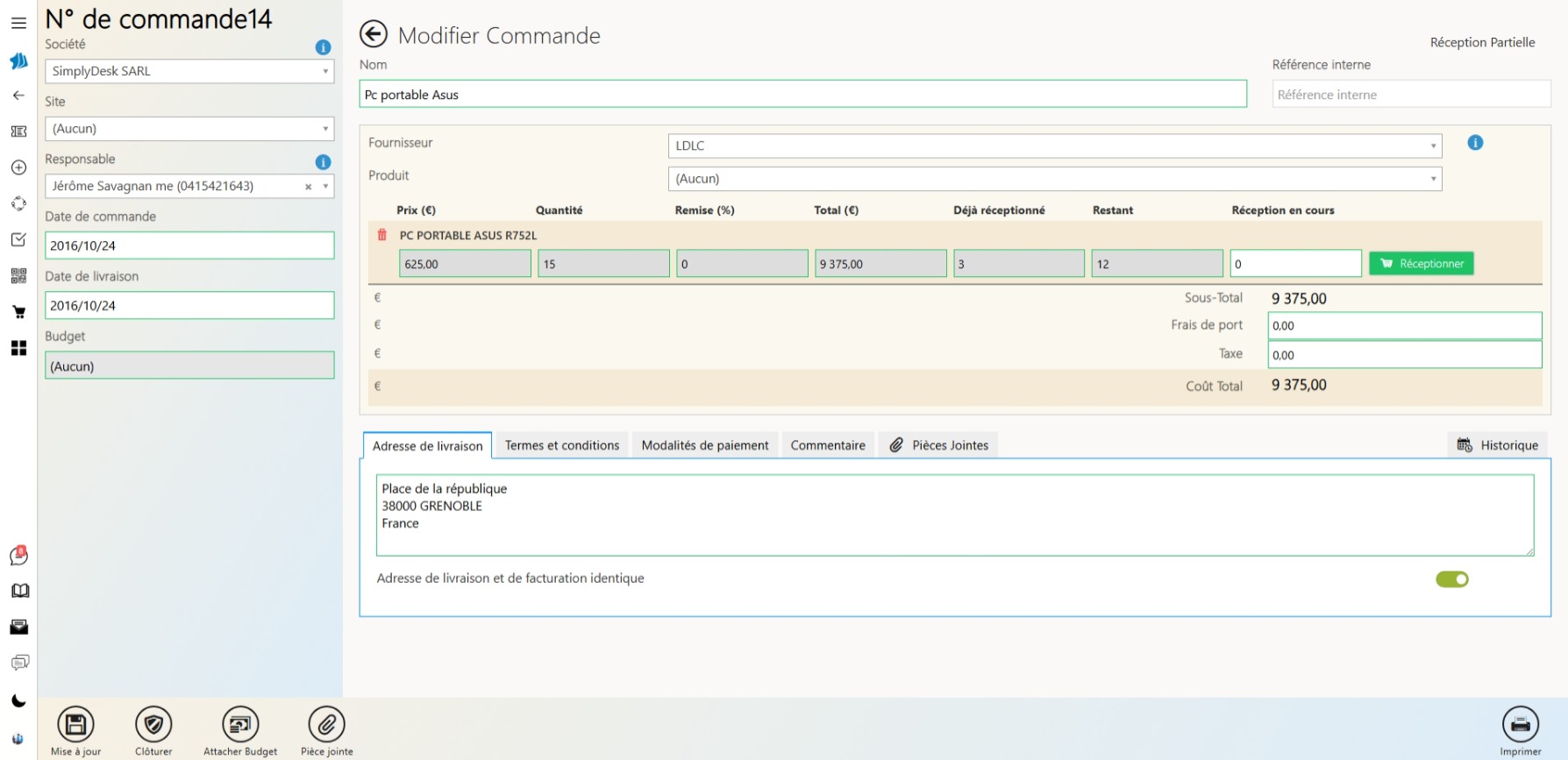Viewport: 1568px width, 760px height.
Task: Open the Historique button
Action: (x=1498, y=445)
